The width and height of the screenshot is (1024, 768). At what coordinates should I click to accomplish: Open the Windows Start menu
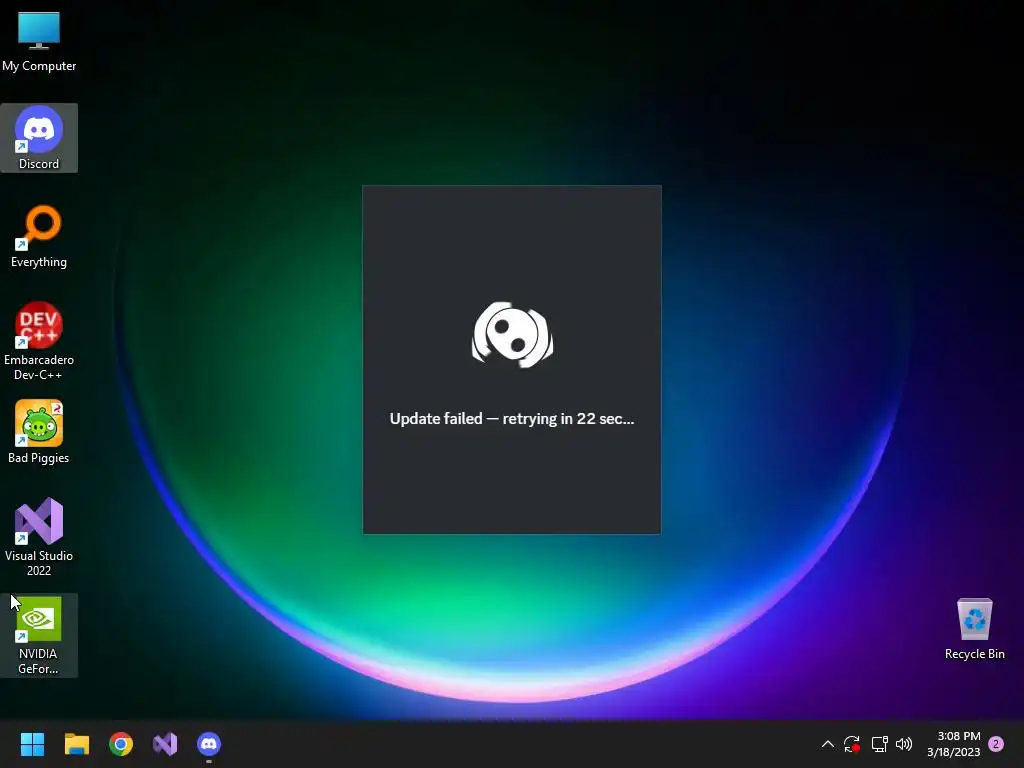[32, 744]
